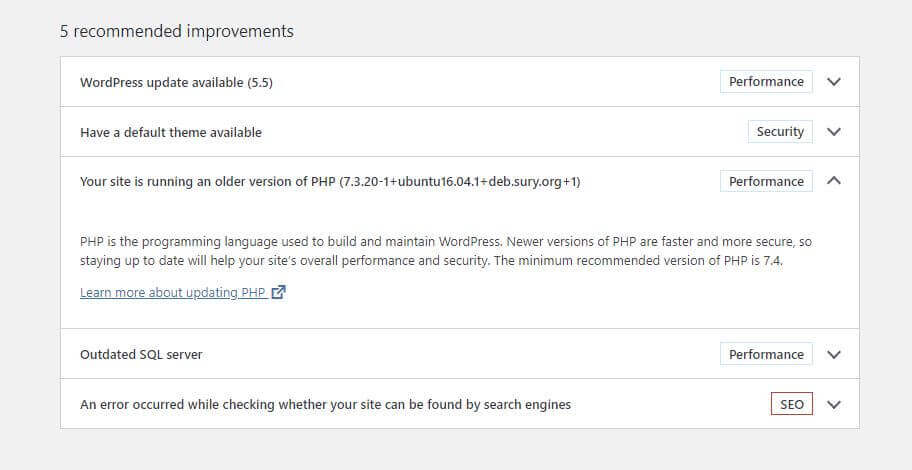Image resolution: width=912 pixels, height=470 pixels.
Task: Click the Performance badge on Outdated SQL row
Action: [766, 354]
